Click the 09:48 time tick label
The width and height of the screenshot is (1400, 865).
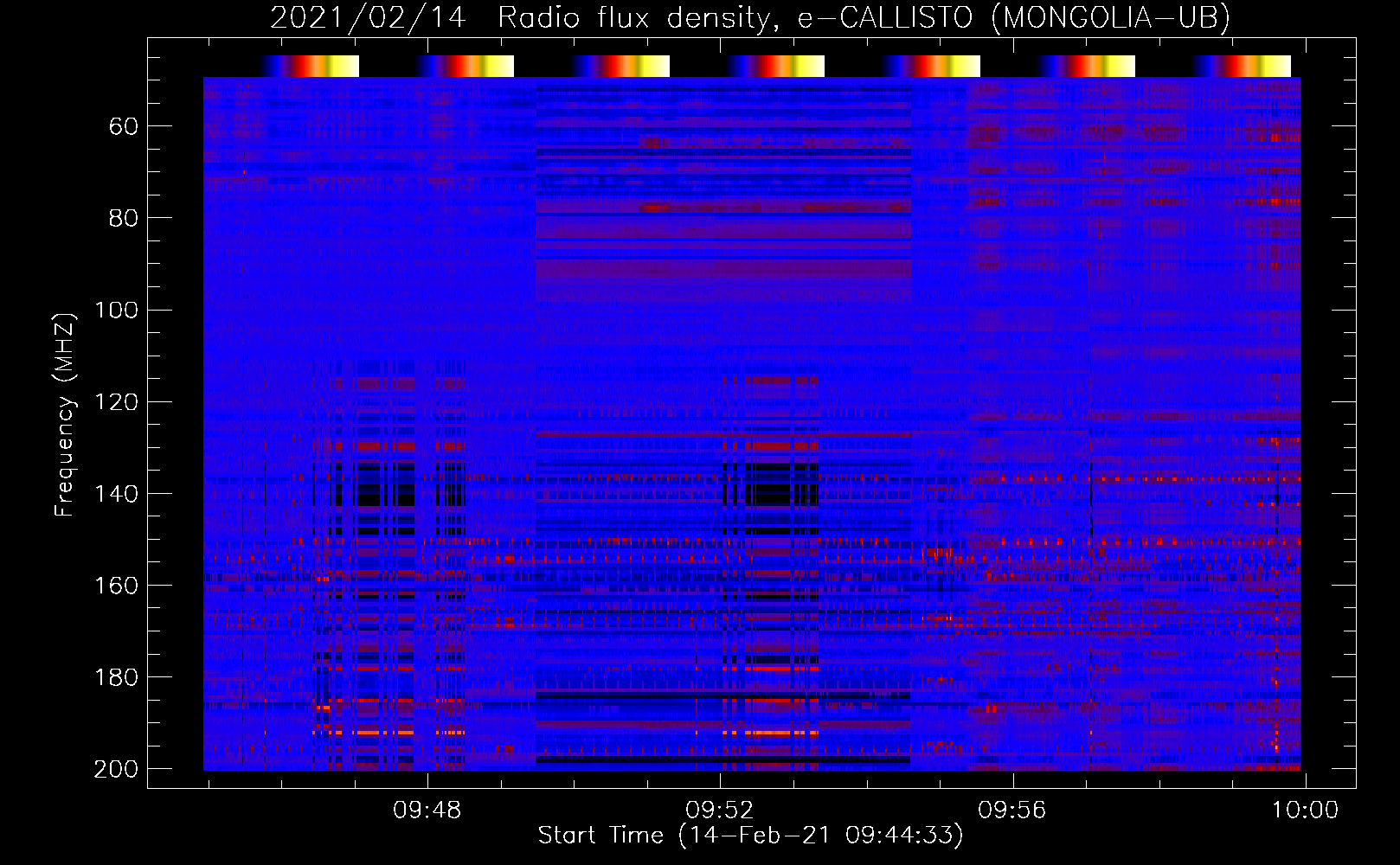point(427,811)
